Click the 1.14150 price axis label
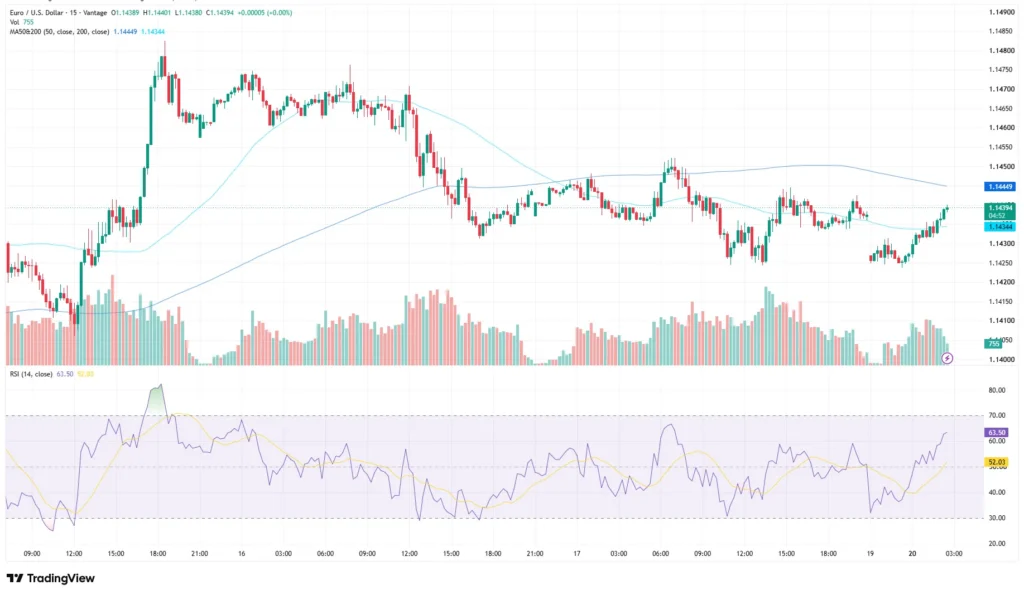The width and height of the screenshot is (1024, 595). pos(1000,301)
